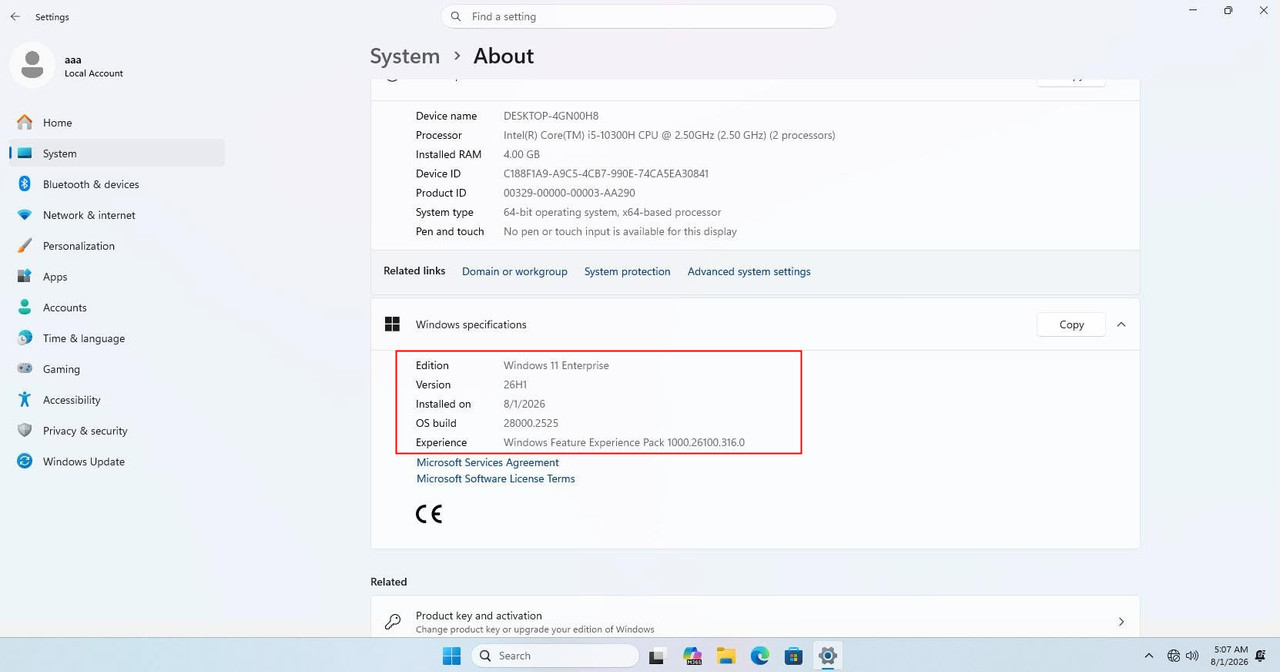The height and width of the screenshot is (672, 1280).
Task: Show hidden system tray icons
Action: (x=1148, y=656)
